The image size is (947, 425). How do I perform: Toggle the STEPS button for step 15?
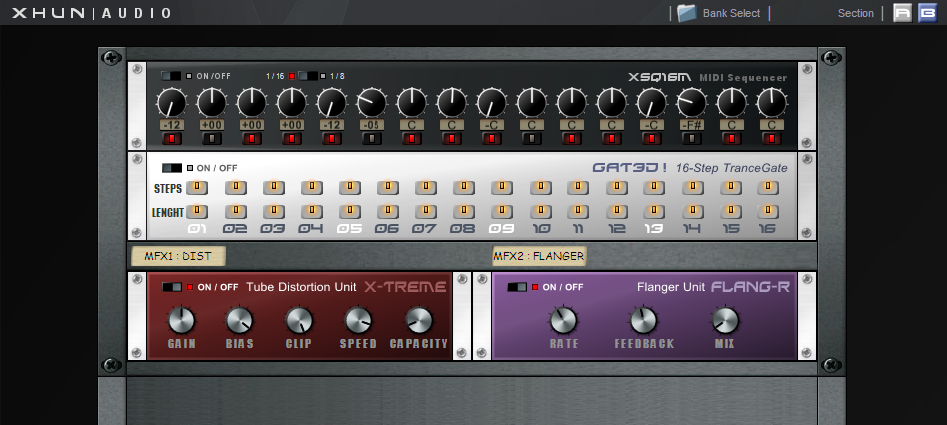pos(731,188)
